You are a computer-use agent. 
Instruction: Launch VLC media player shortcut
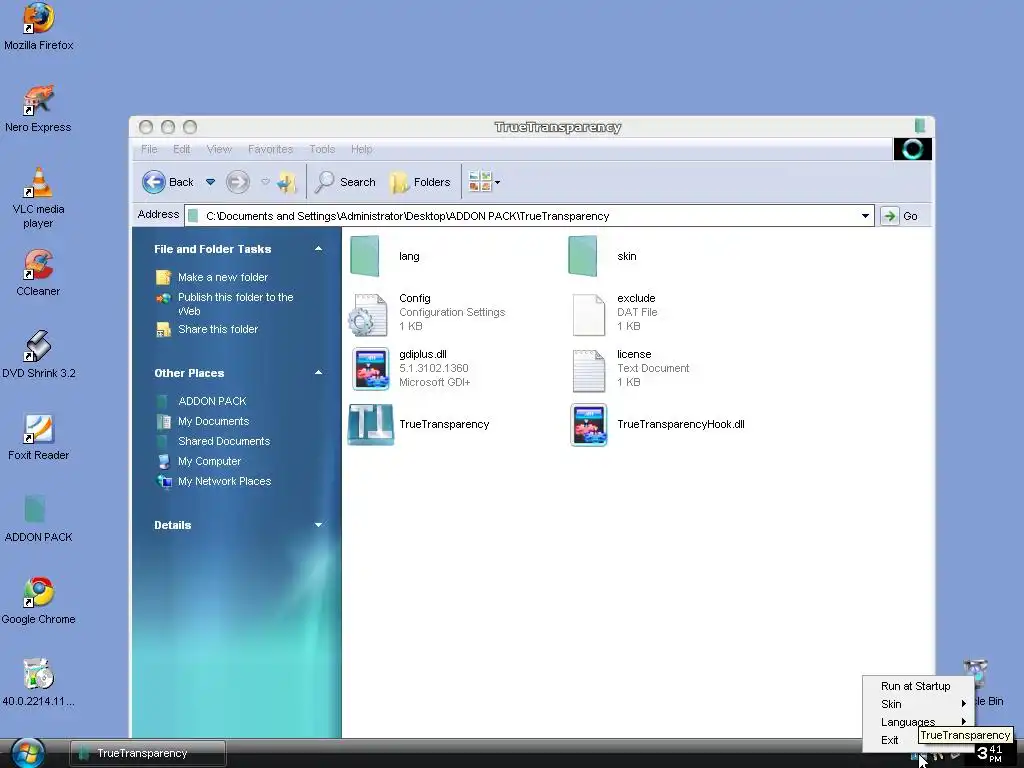38,197
